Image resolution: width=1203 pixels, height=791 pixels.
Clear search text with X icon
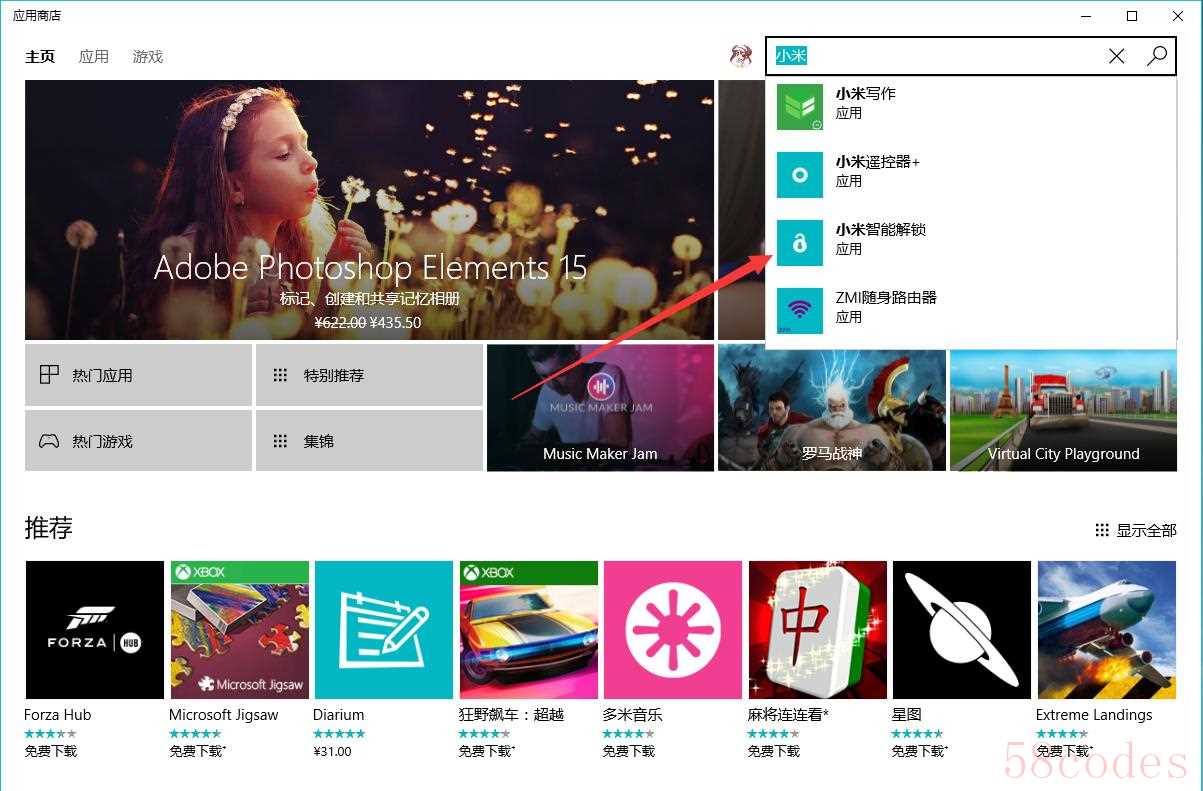click(1117, 56)
